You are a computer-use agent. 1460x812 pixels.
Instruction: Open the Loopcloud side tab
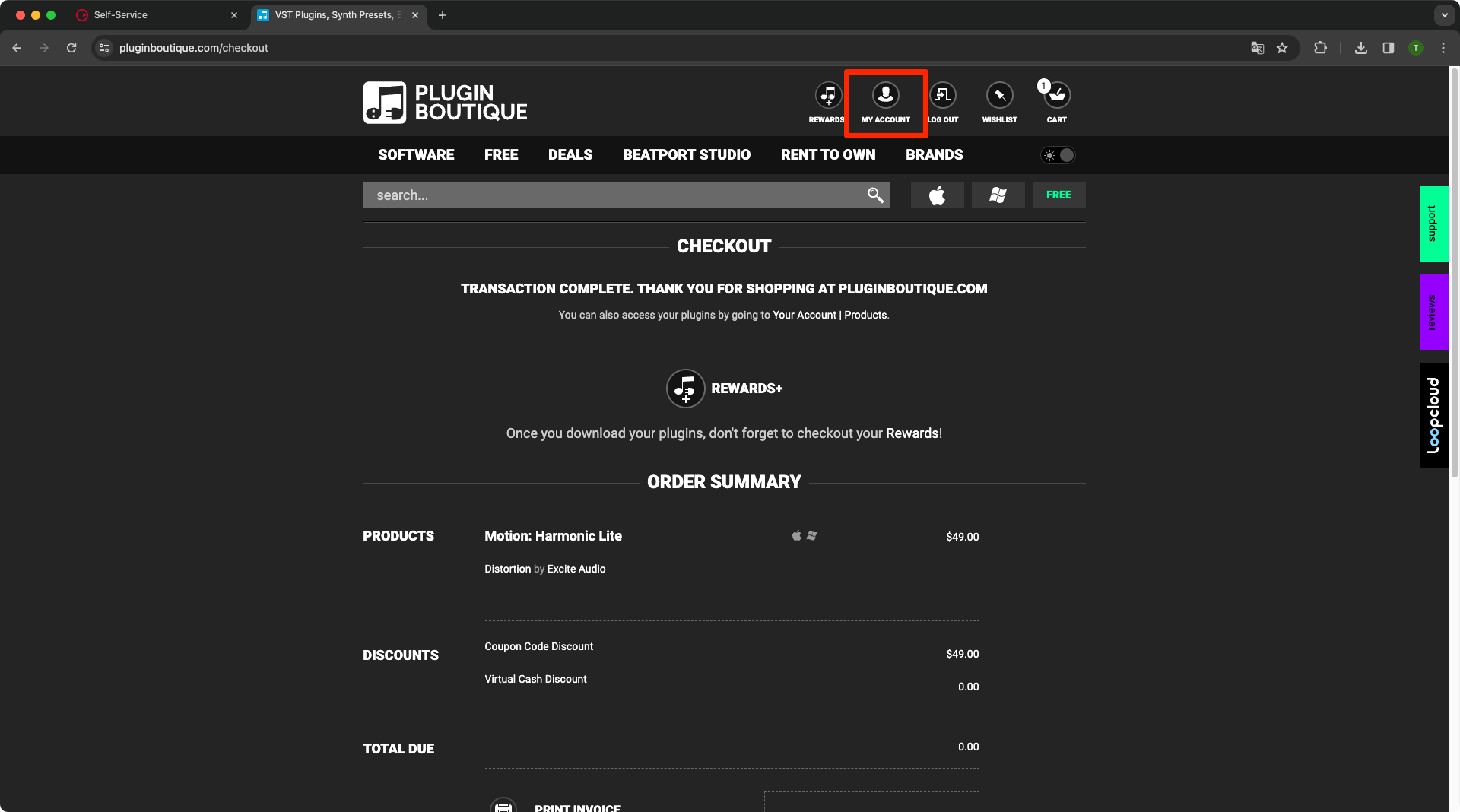click(x=1433, y=415)
